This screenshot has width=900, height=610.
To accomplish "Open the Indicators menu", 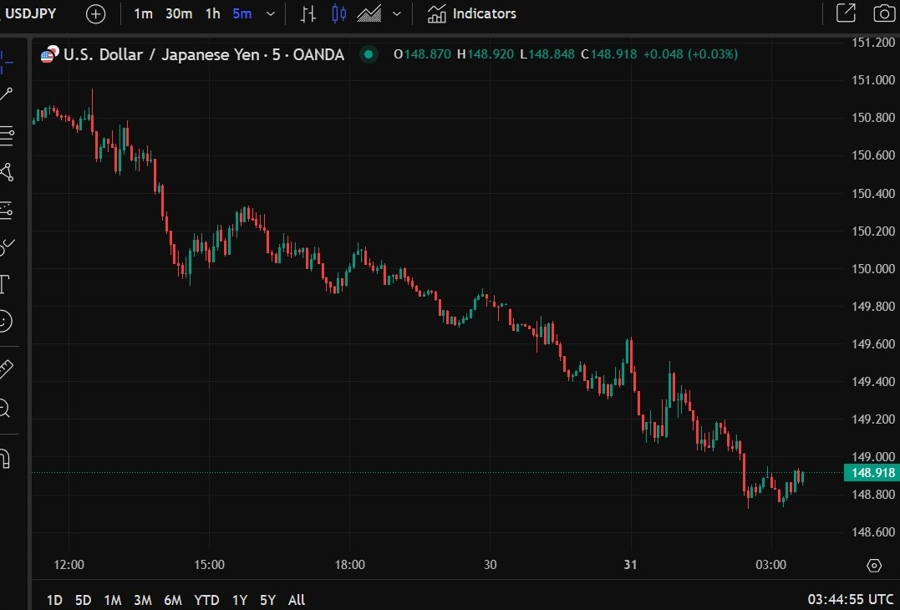I will (472, 14).
